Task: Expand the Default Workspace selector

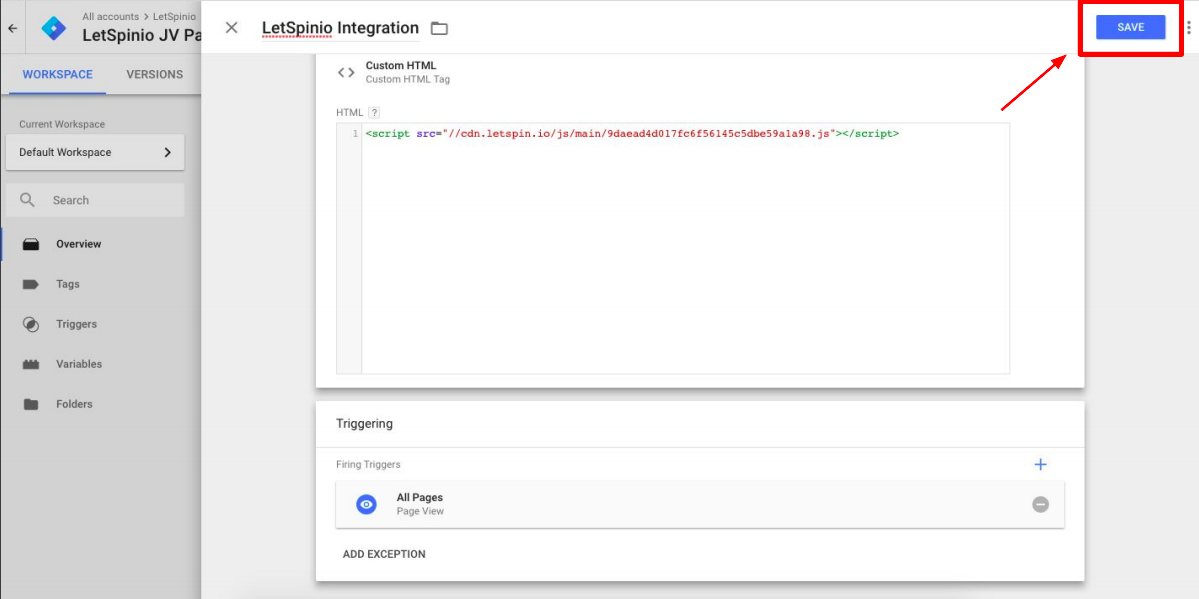Action: click(x=95, y=152)
